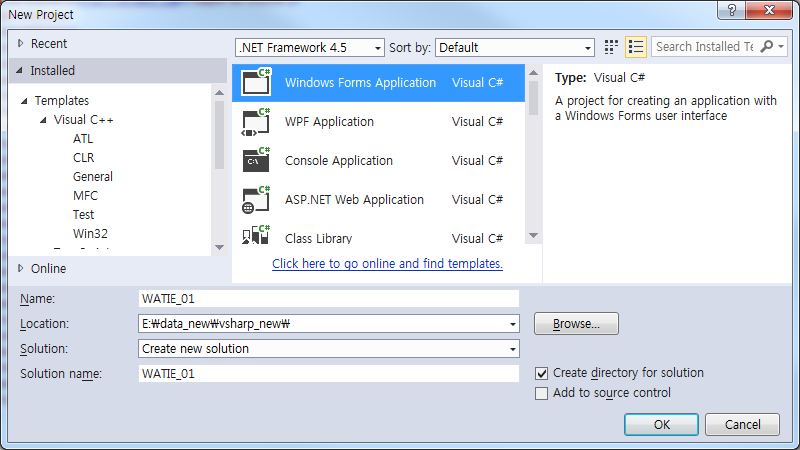
Task: Click the Console Application template icon
Action: tap(256, 161)
